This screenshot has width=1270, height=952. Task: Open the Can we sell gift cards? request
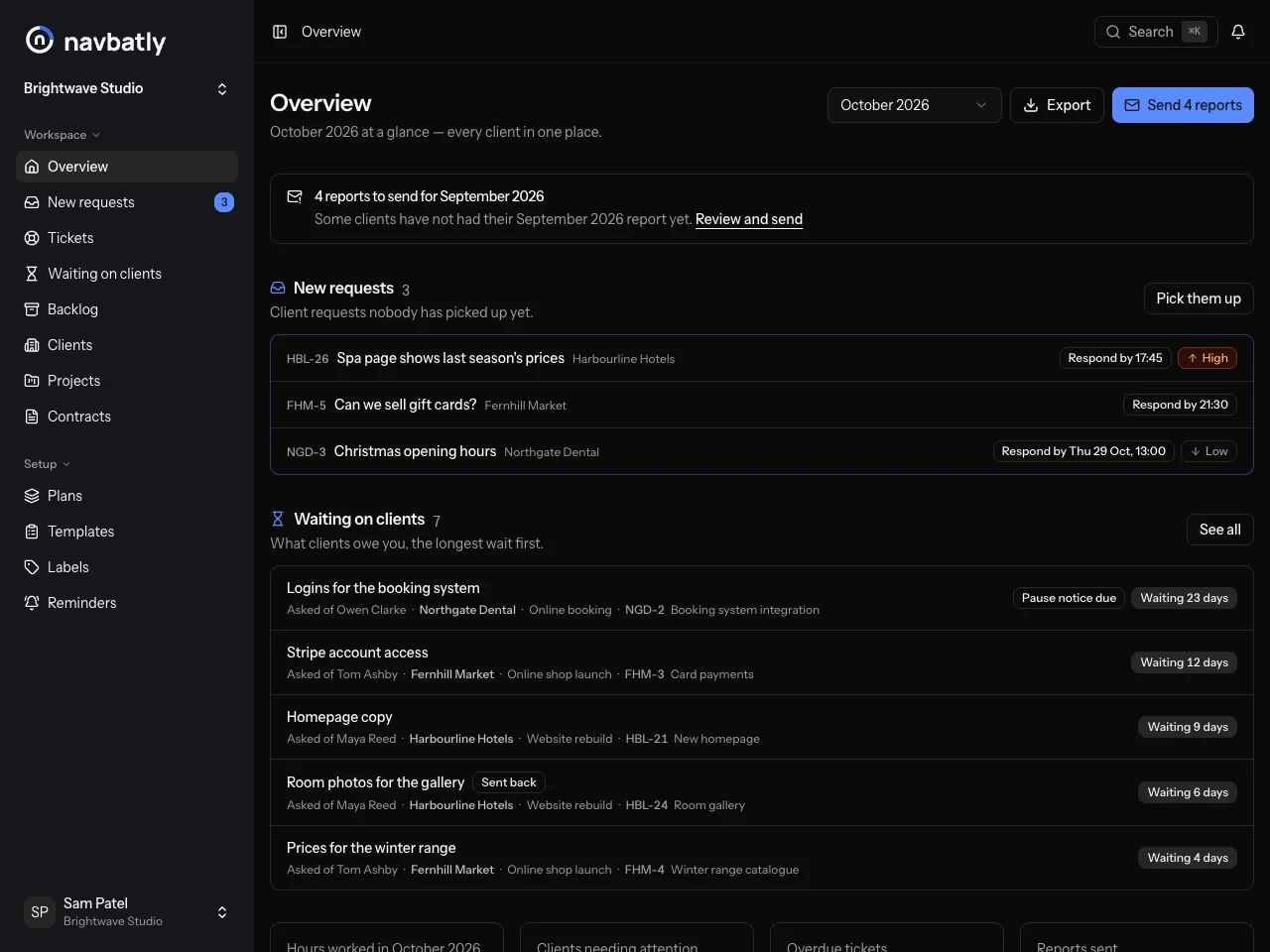pos(762,405)
